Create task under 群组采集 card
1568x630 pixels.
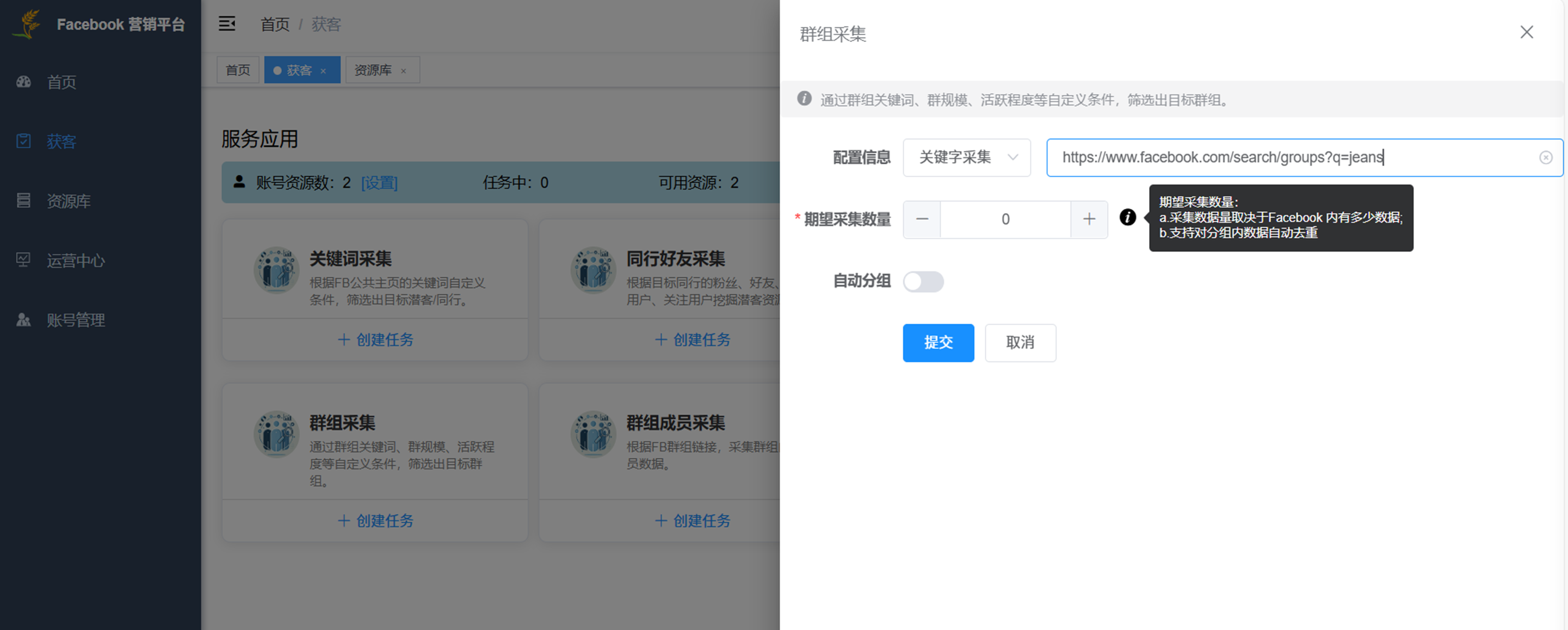point(375,521)
